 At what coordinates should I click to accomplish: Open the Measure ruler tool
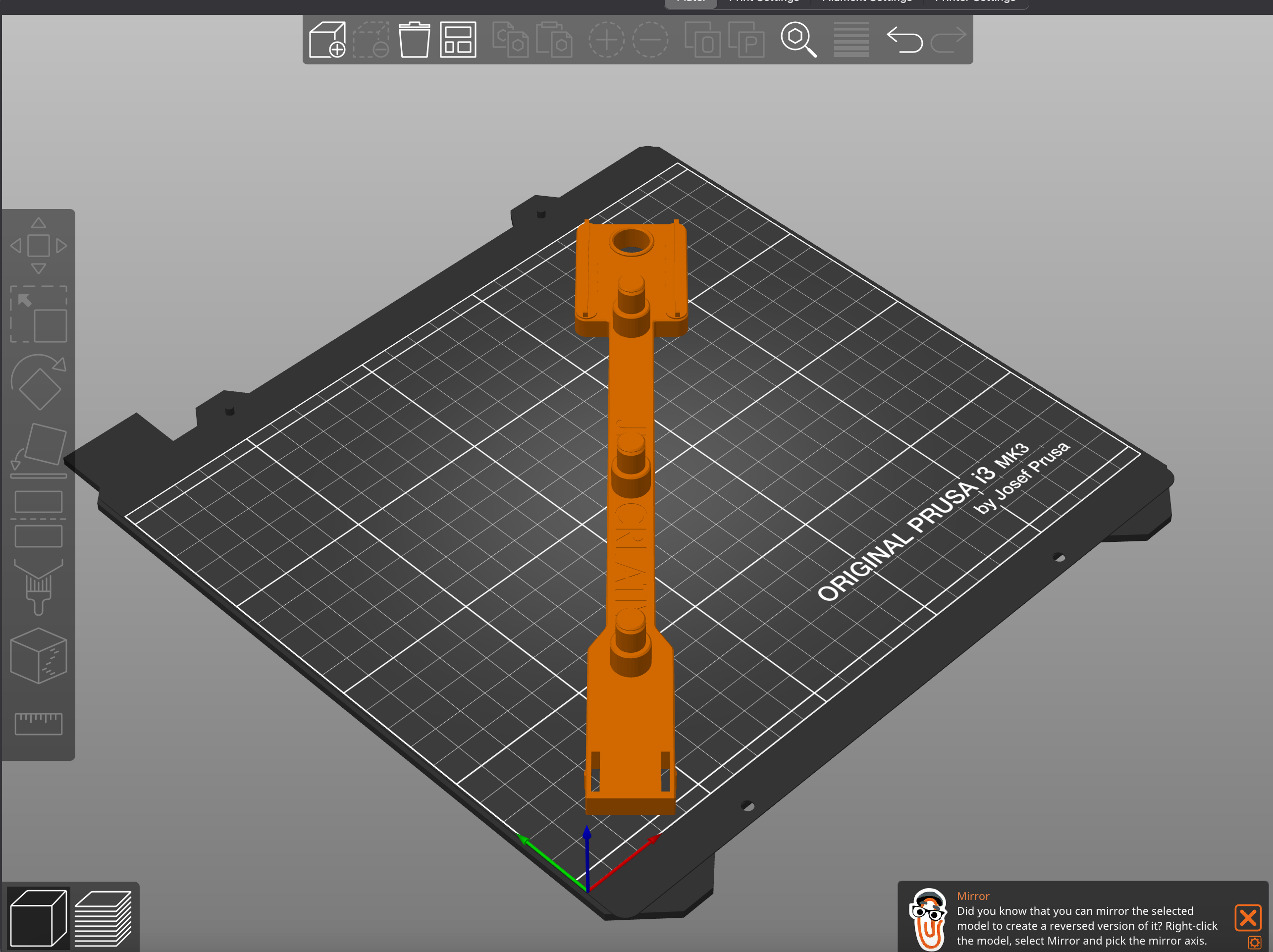pyautogui.click(x=38, y=723)
